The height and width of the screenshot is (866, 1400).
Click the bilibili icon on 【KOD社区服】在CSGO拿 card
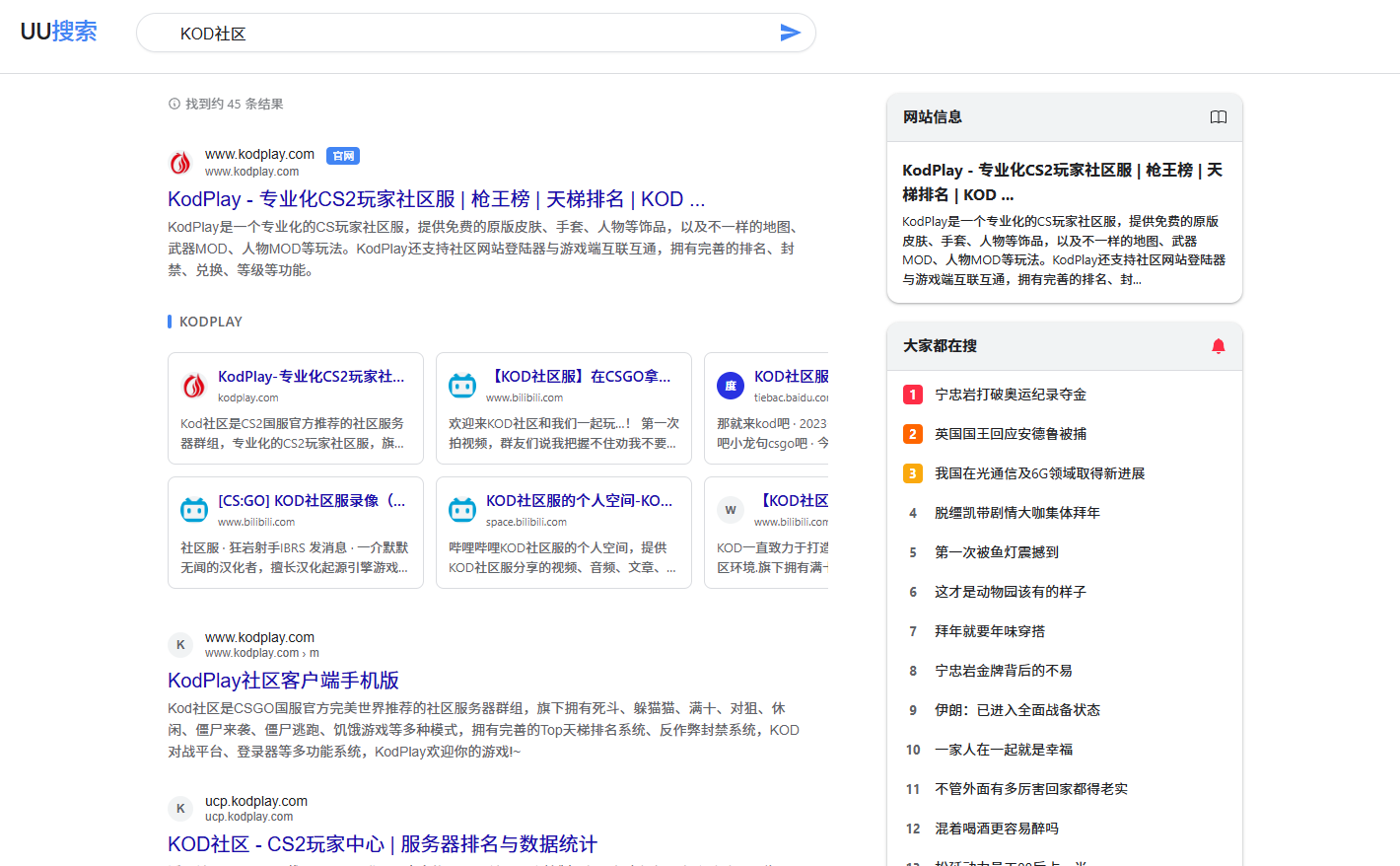click(462, 386)
